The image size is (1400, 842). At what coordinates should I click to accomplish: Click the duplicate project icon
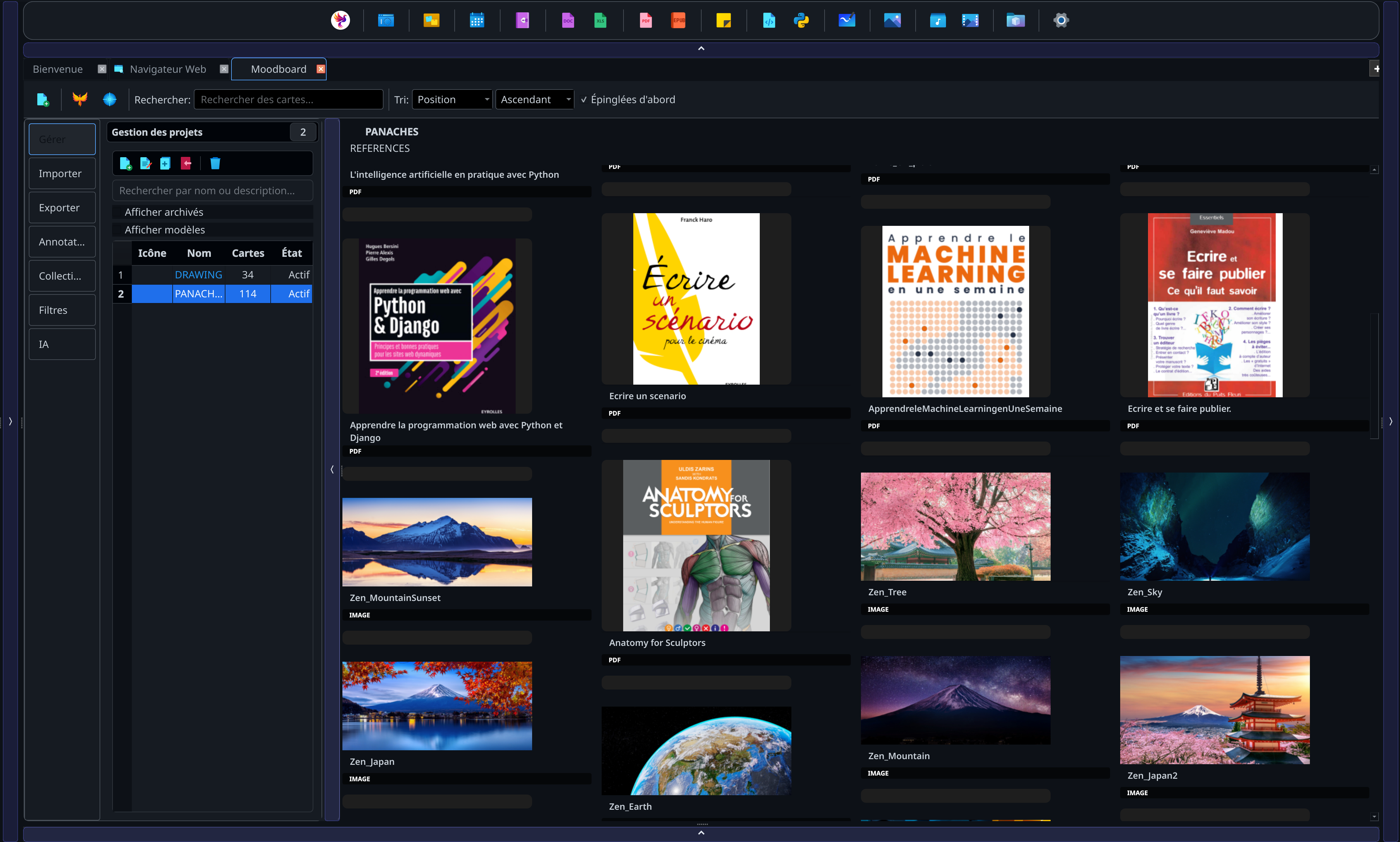[165, 164]
